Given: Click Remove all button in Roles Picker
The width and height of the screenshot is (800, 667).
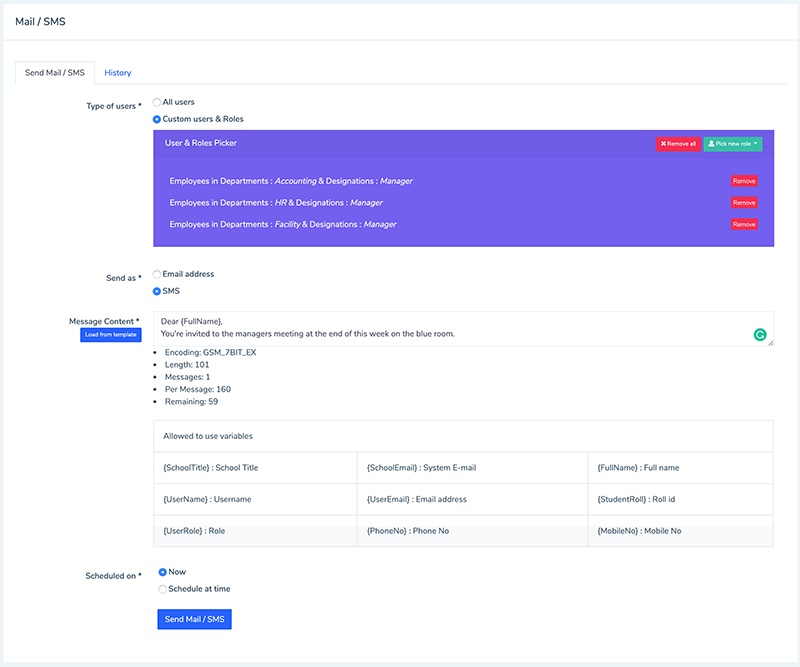Looking at the screenshot, I should coord(678,144).
